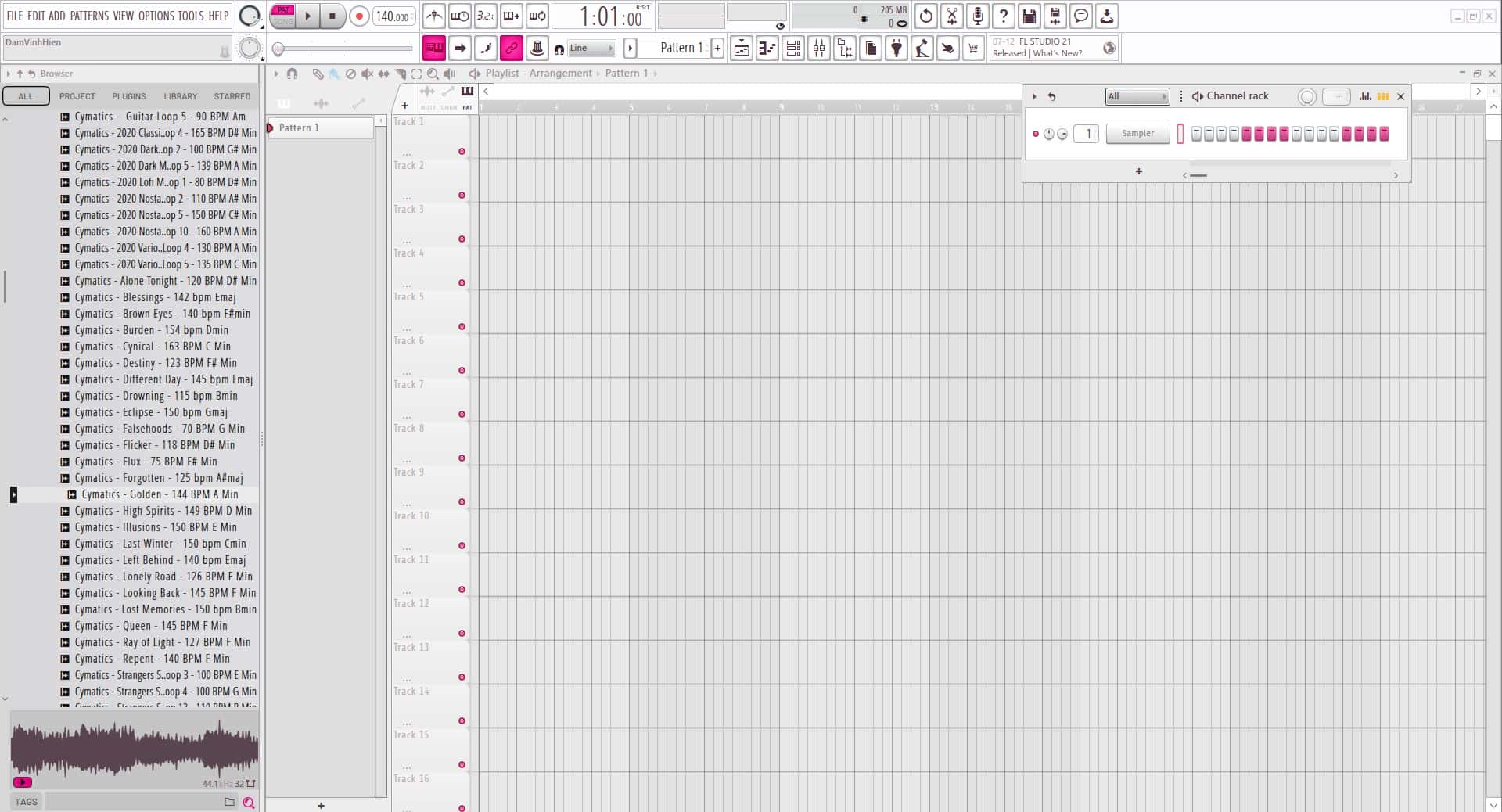Open the Touch controllers icon

click(948, 49)
